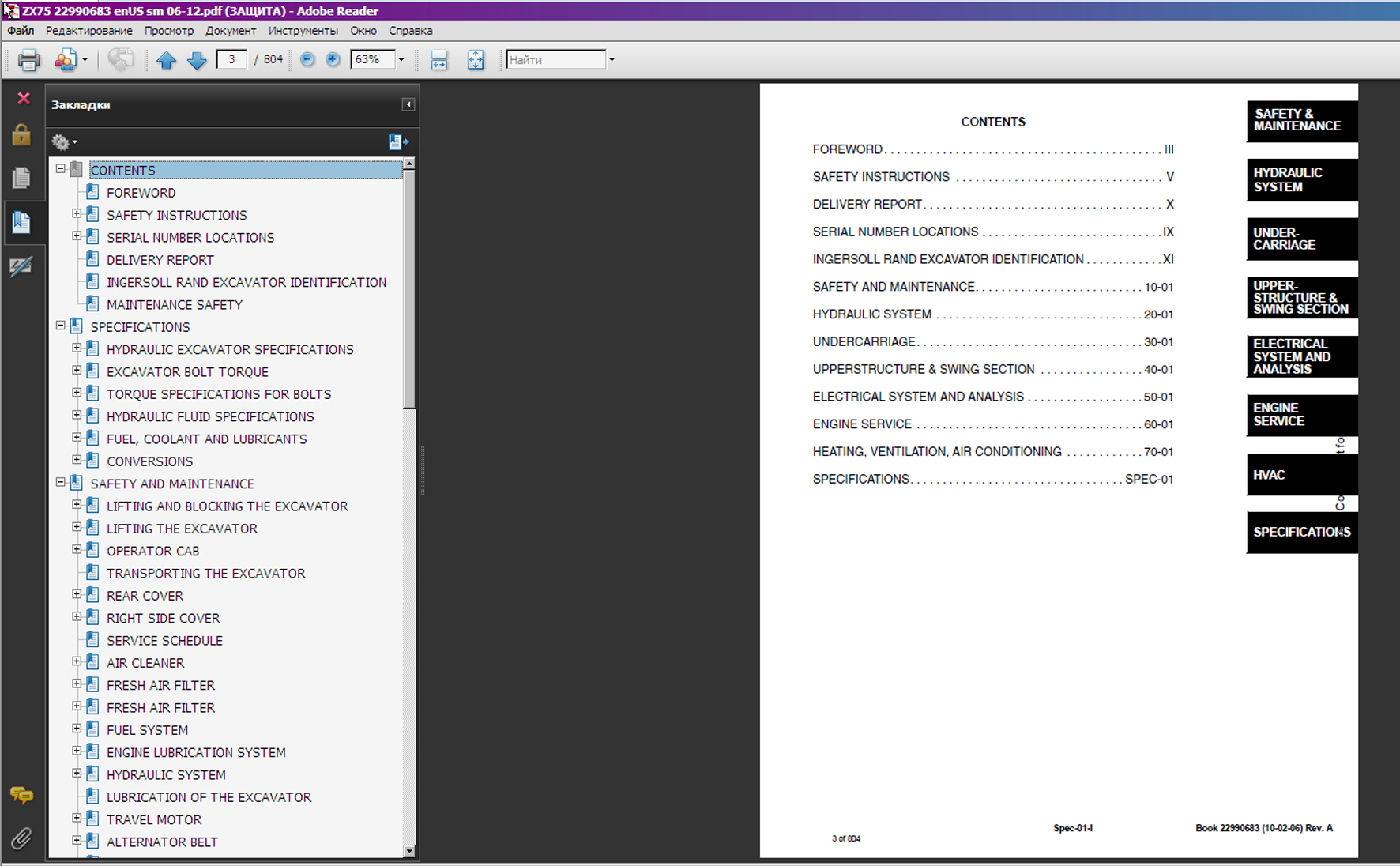Open the attachments paperclip panel
This screenshot has width=1400, height=866.
(21, 838)
